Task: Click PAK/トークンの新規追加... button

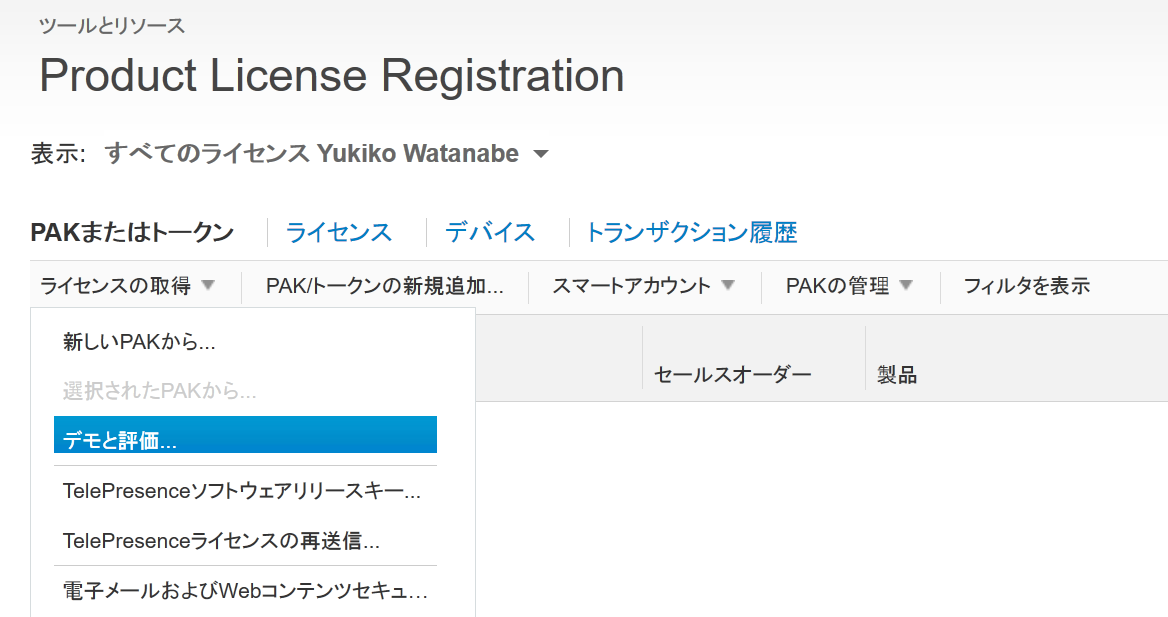Action: pyautogui.click(x=384, y=286)
